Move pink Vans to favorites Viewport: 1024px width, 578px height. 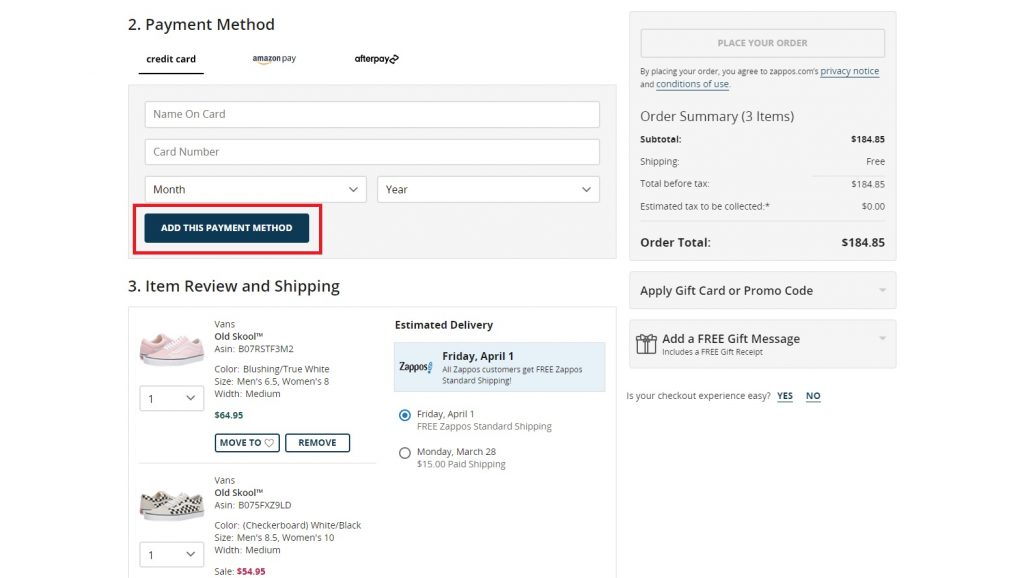click(247, 443)
